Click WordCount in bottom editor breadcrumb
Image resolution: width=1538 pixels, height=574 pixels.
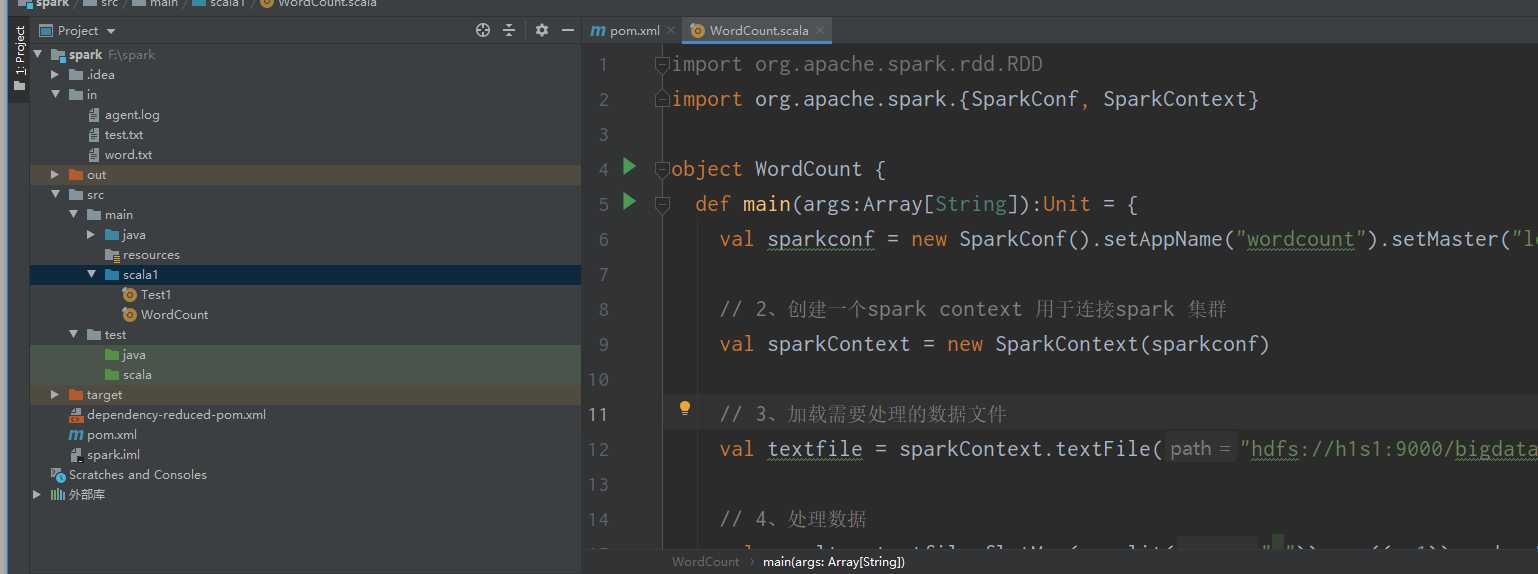click(706, 562)
